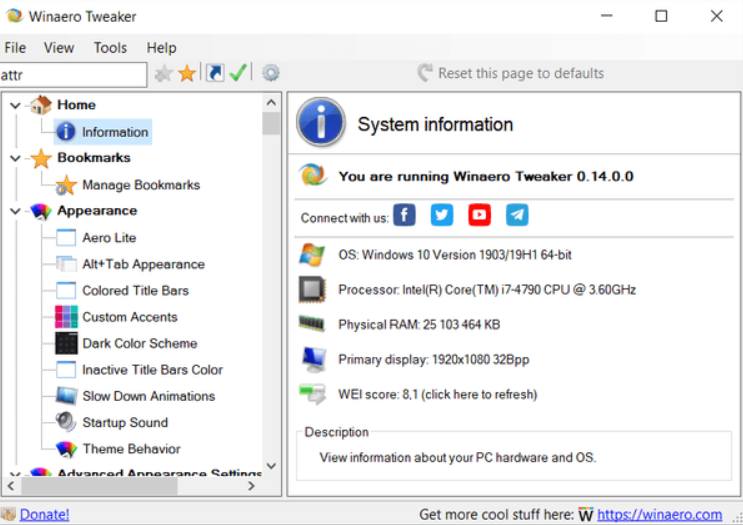Open settings via the gear toolbar icon
743x525 pixels.
pyautogui.click(x=271, y=73)
